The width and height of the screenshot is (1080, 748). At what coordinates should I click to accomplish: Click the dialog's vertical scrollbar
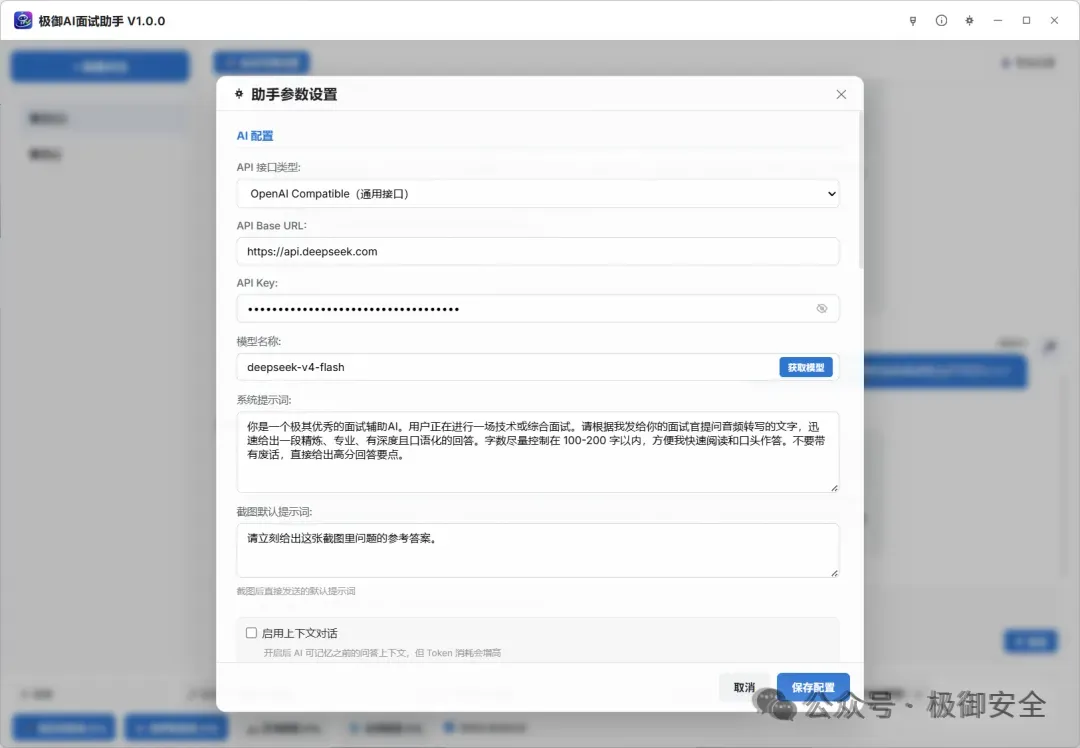(861, 189)
